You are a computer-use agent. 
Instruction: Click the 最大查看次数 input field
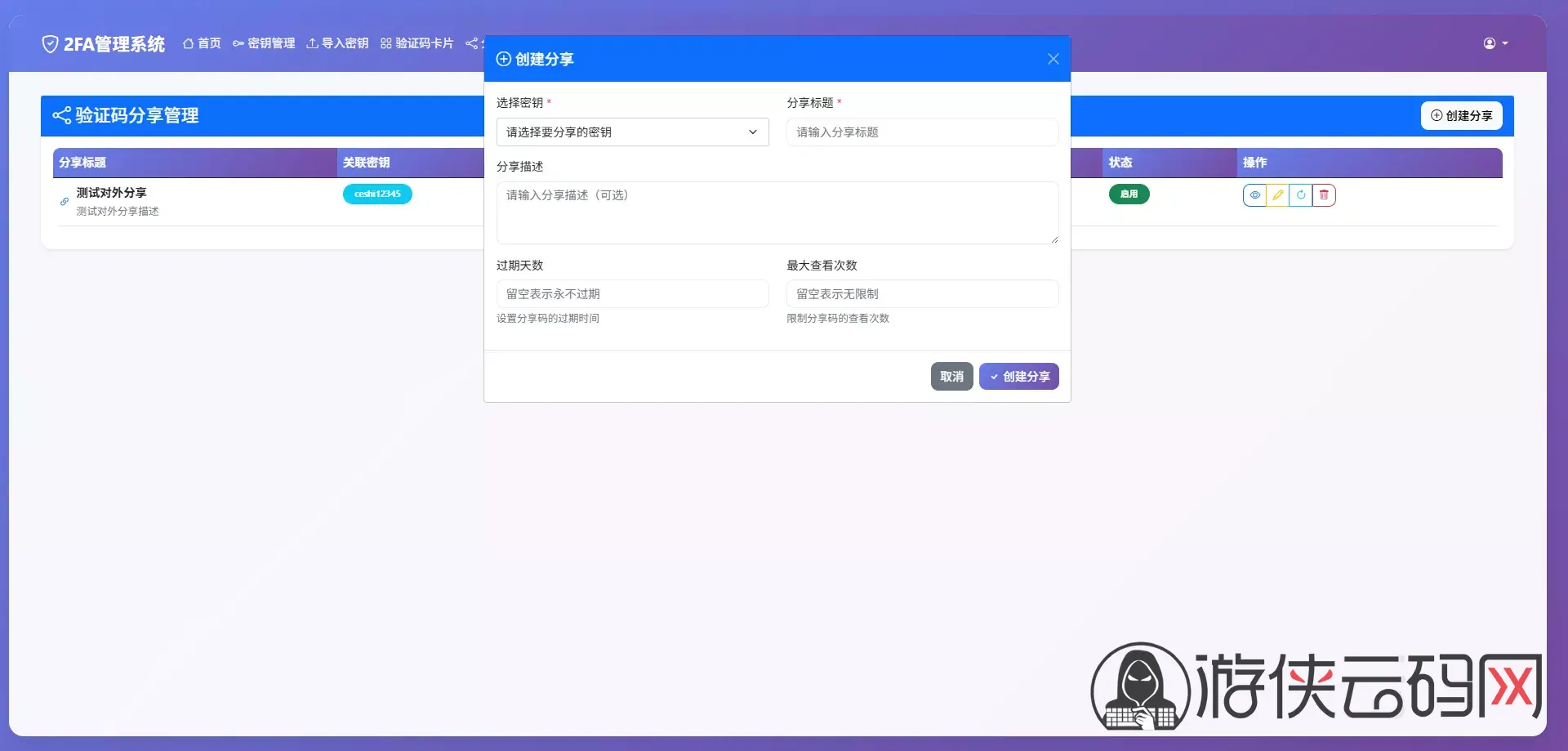point(922,294)
